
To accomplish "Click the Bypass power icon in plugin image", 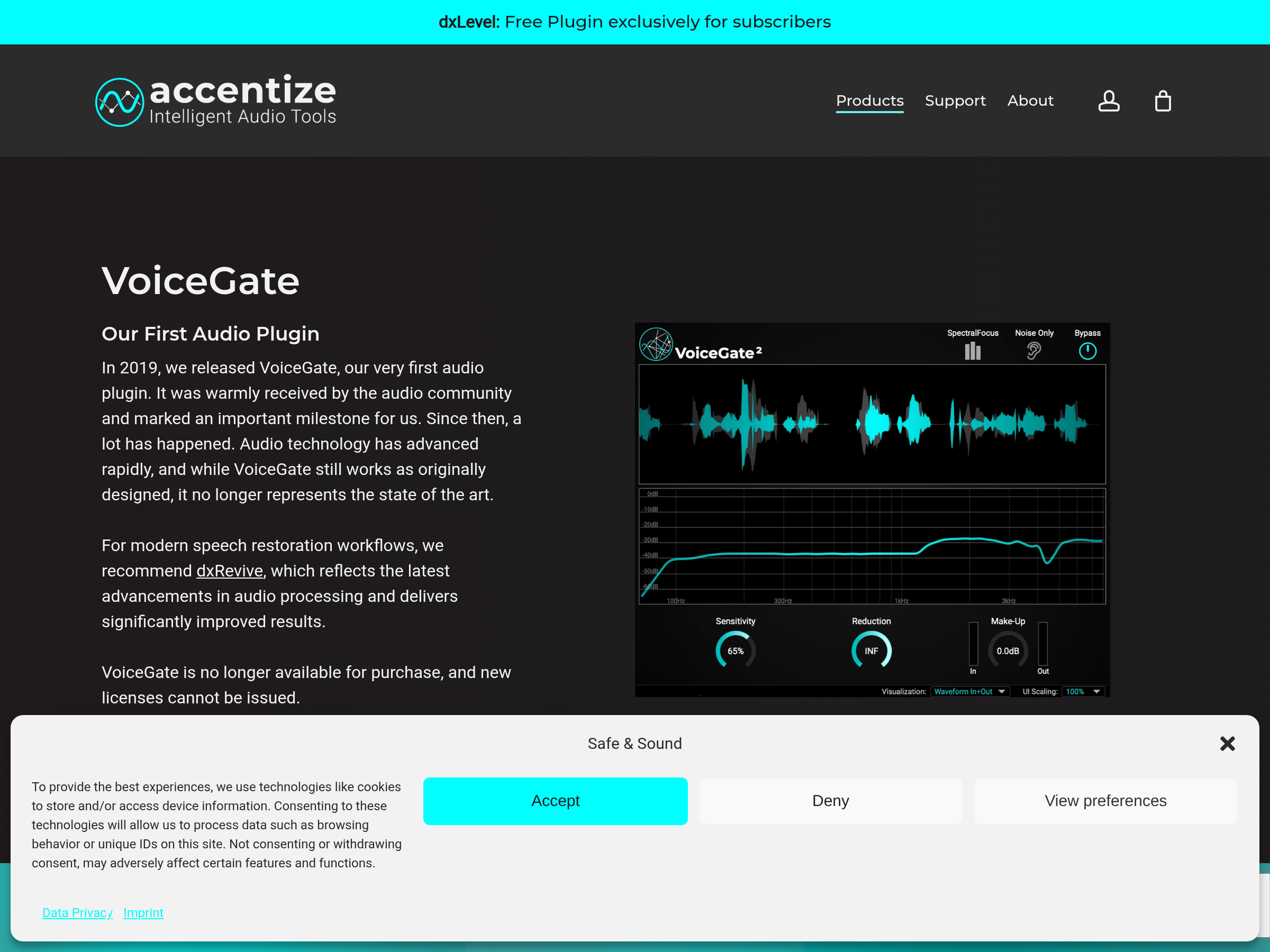I will point(1087,351).
